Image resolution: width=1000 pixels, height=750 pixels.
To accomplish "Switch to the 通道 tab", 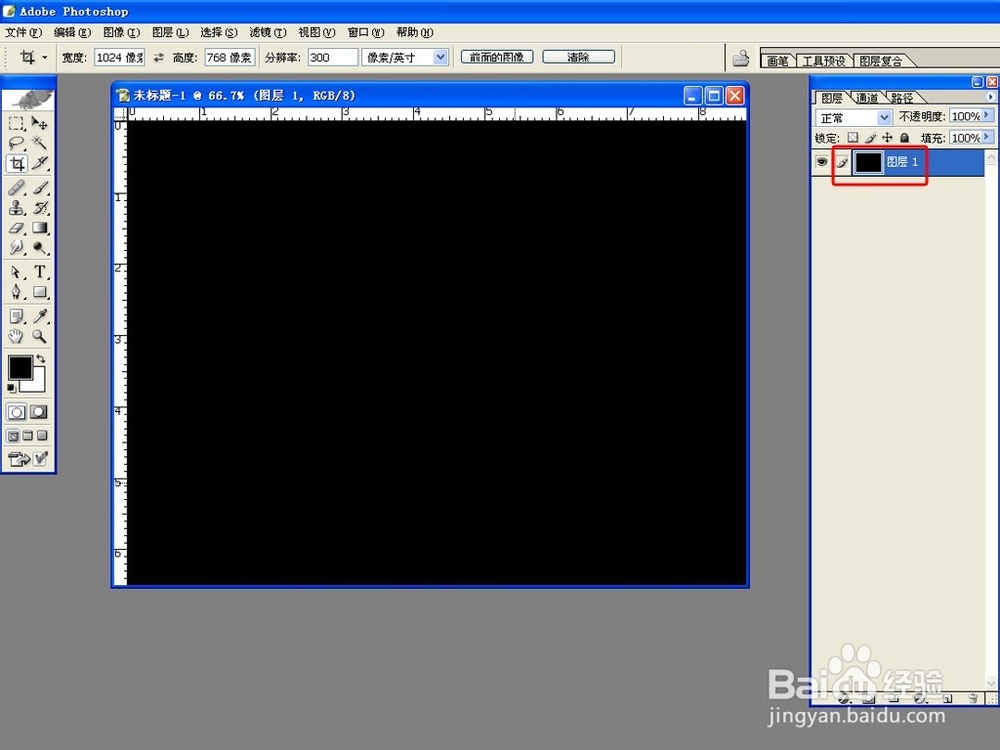I will [867, 98].
